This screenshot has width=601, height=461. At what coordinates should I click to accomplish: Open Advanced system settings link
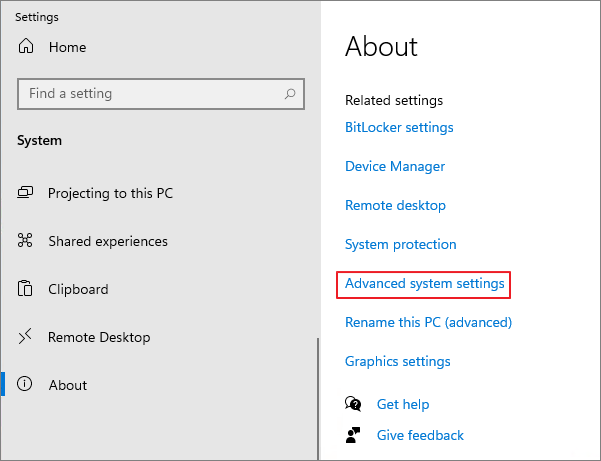tap(424, 284)
